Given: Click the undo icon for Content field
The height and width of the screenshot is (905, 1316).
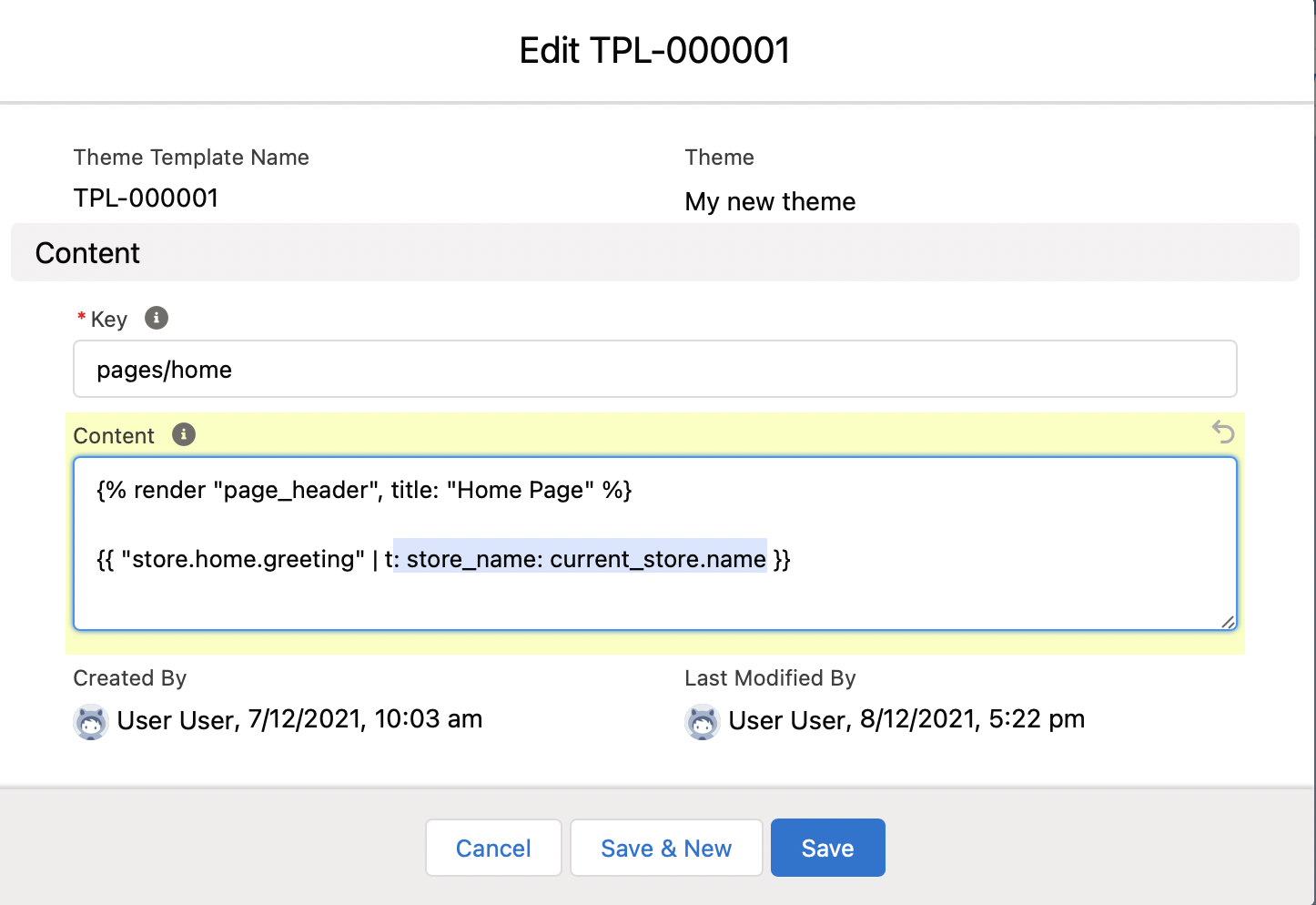Looking at the screenshot, I should [1223, 432].
